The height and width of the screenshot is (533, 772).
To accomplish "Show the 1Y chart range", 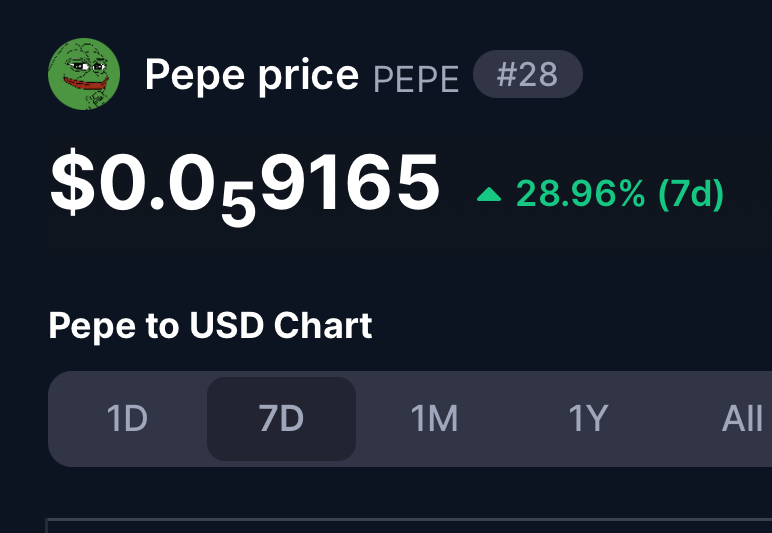I will coord(588,419).
